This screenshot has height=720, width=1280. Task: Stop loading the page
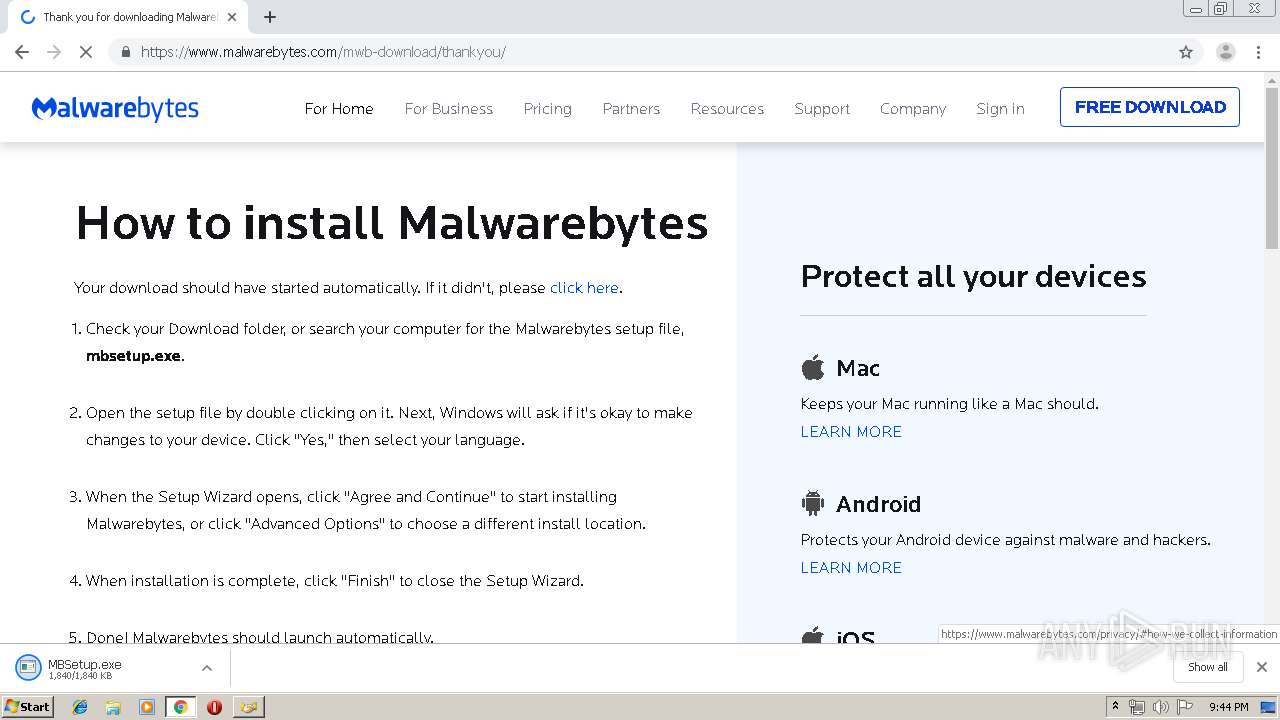(86, 52)
